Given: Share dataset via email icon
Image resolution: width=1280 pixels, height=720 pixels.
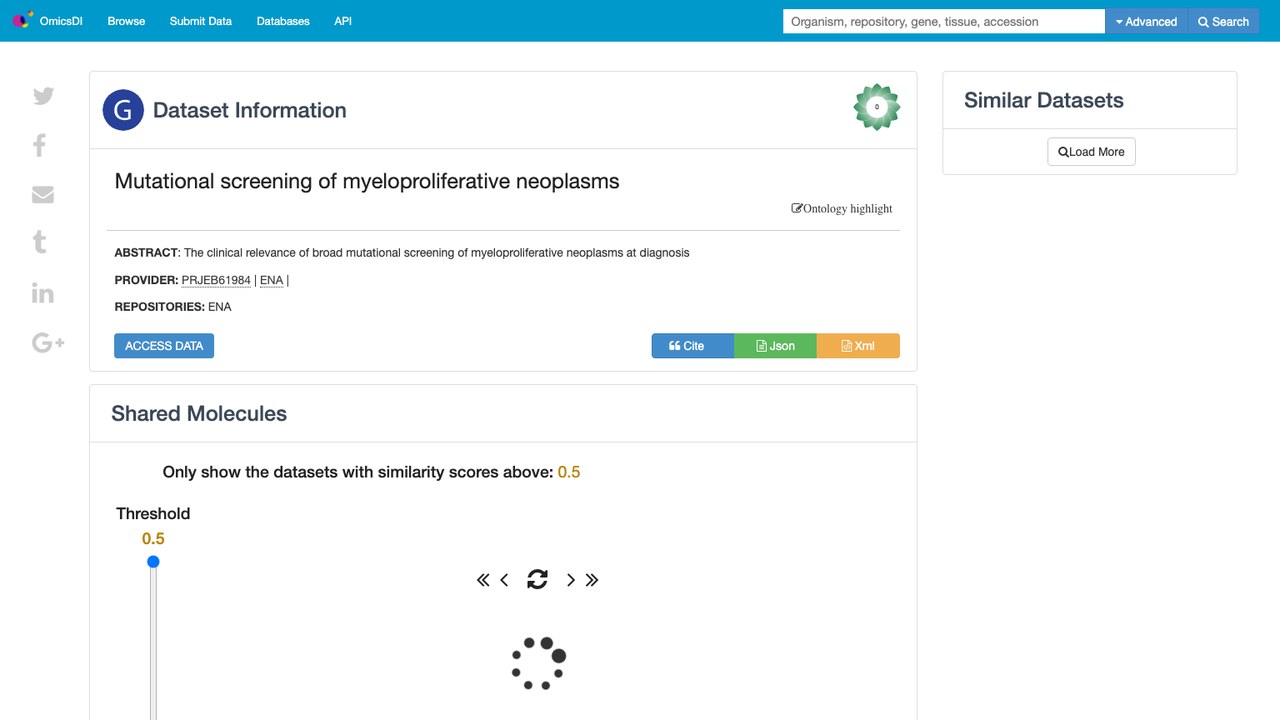Looking at the screenshot, I should (43, 195).
